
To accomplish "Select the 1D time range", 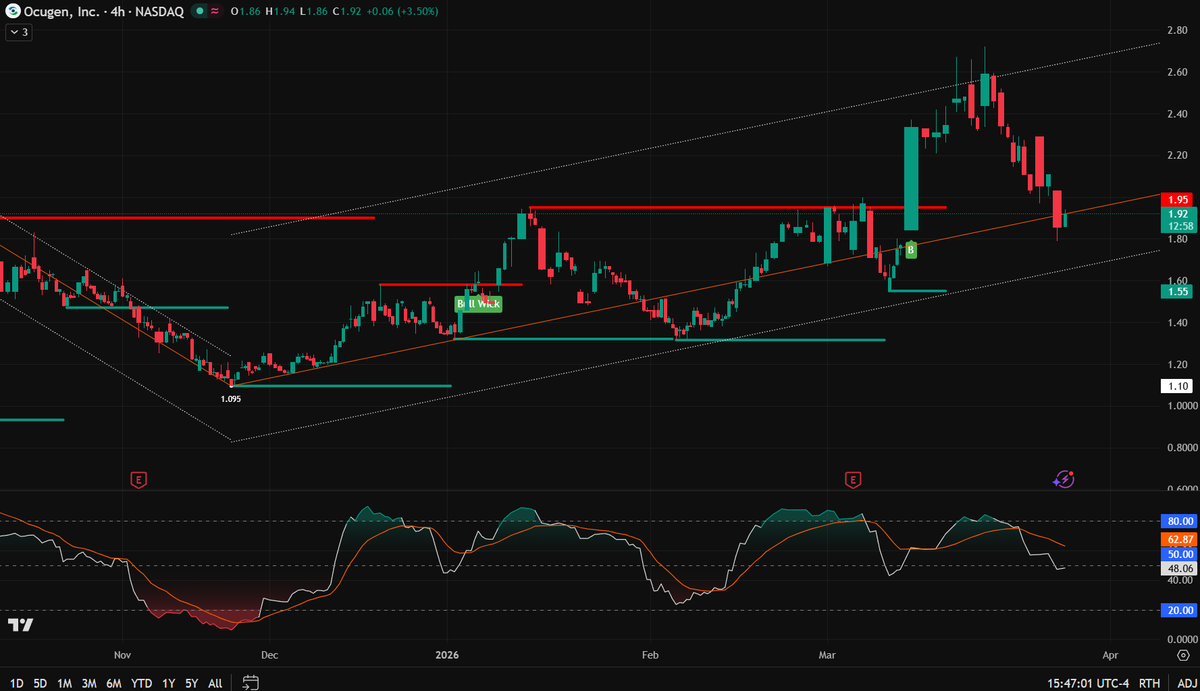I will click(x=15, y=683).
